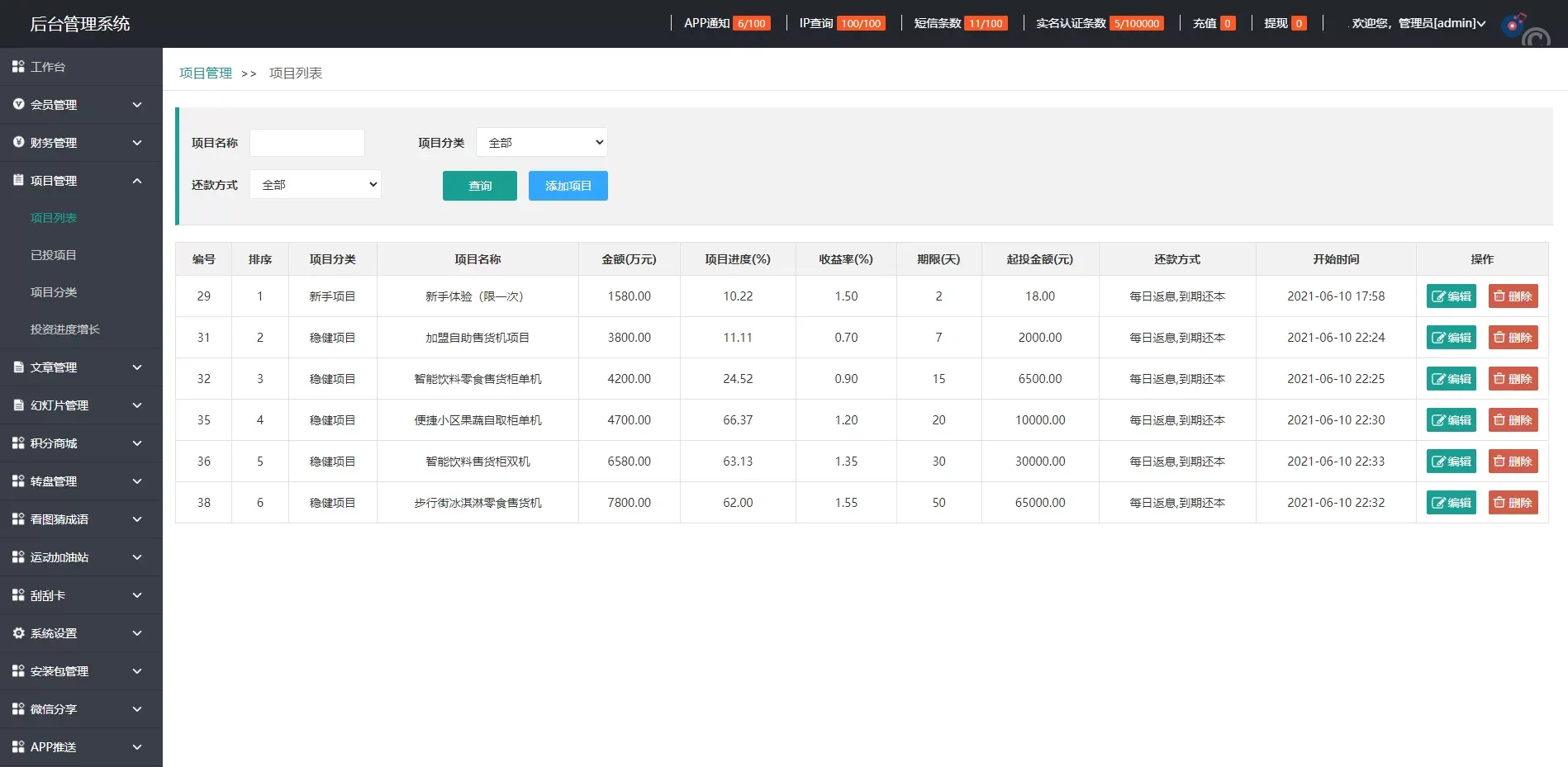
Task: Delete the 加盟自助售货机项目 row
Action: (1513, 338)
